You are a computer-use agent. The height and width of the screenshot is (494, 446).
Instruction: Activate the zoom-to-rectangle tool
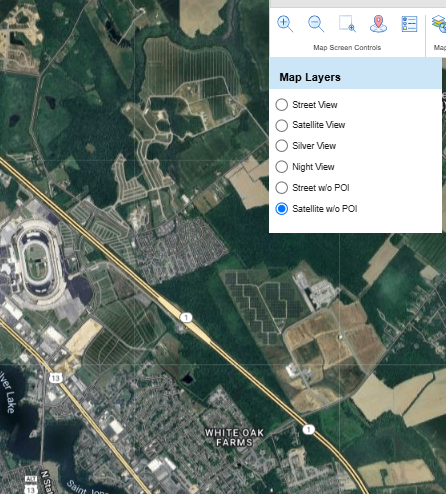tap(347, 24)
